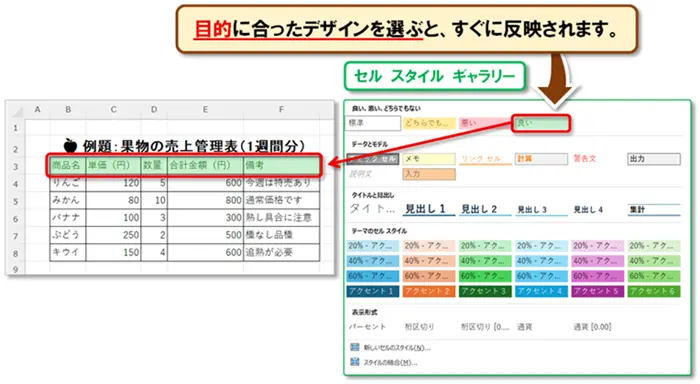
Task: Apply the 見出し 3 heading style
Action: click(x=541, y=209)
